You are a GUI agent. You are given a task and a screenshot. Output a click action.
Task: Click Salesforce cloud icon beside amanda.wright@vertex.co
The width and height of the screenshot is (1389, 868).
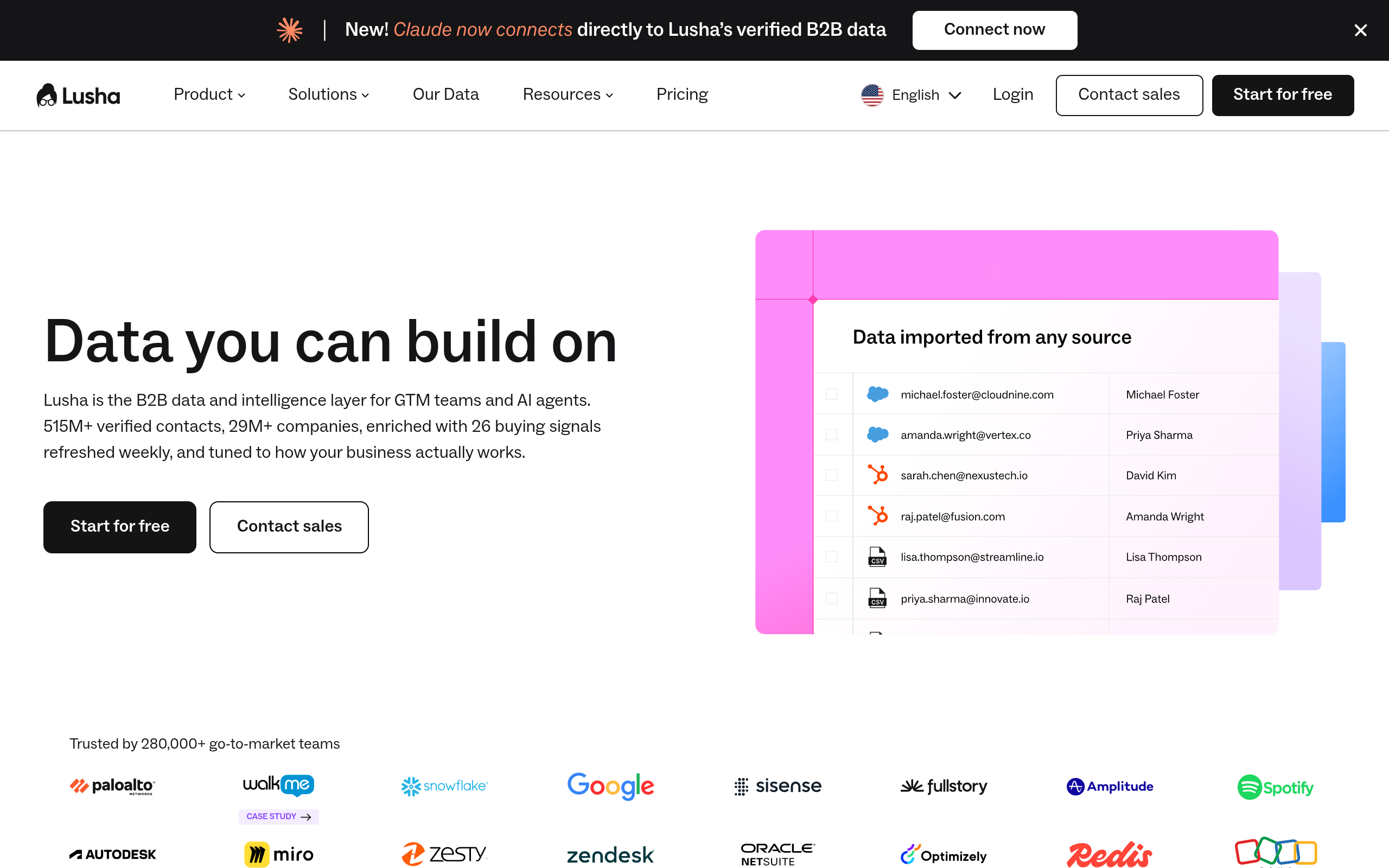coord(877,435)
